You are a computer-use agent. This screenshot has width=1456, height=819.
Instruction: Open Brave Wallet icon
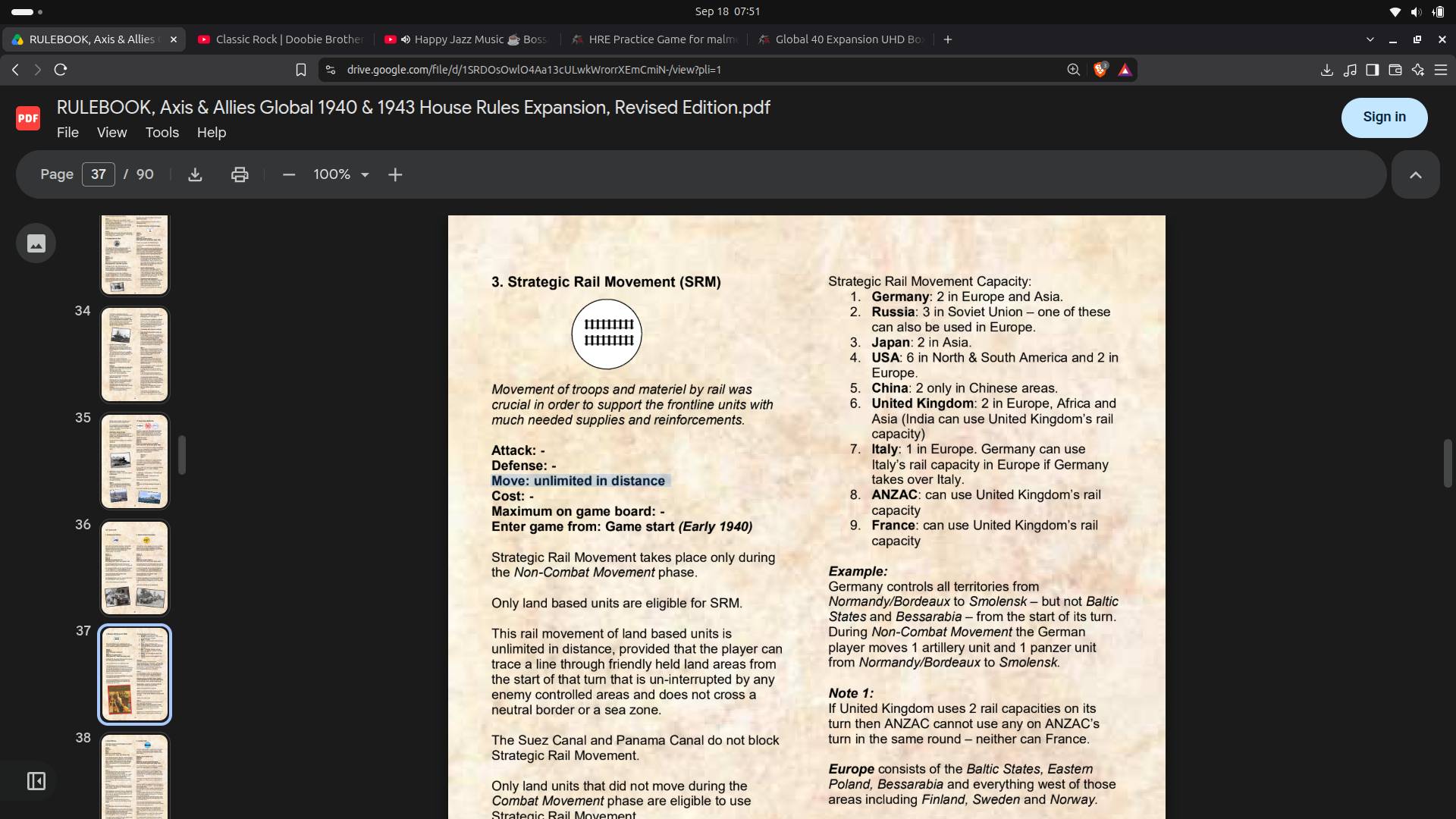(x=1395, y=70)
